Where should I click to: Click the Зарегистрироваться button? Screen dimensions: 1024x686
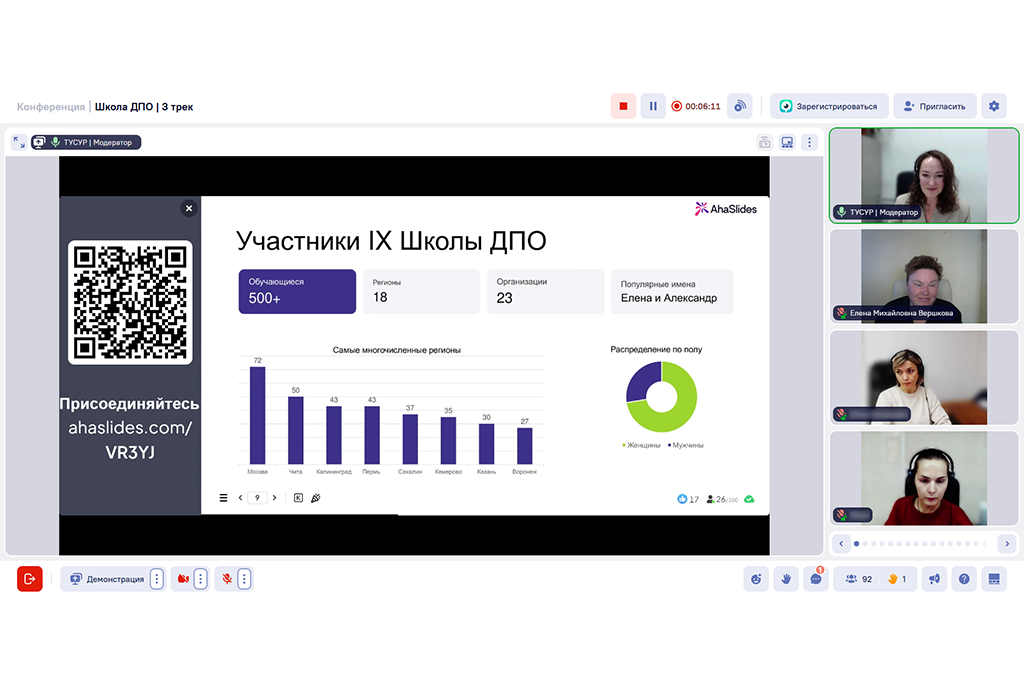(829, 106)
